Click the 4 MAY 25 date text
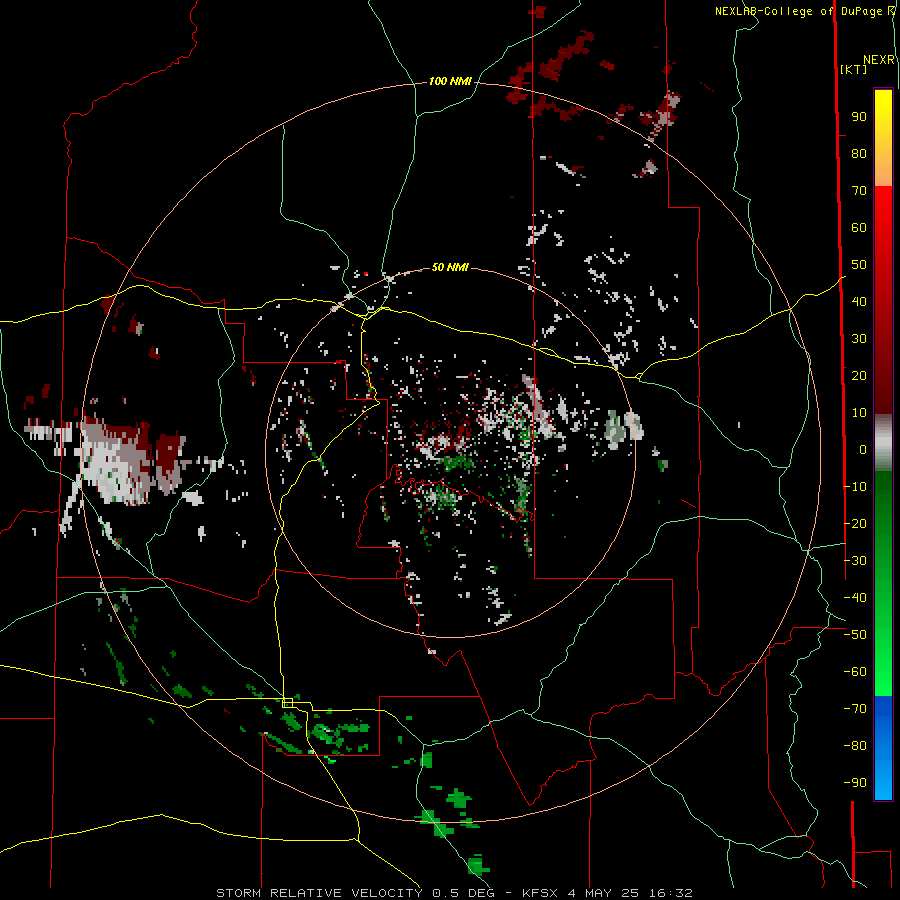The image size is (900, 900). tap(604, 893)
